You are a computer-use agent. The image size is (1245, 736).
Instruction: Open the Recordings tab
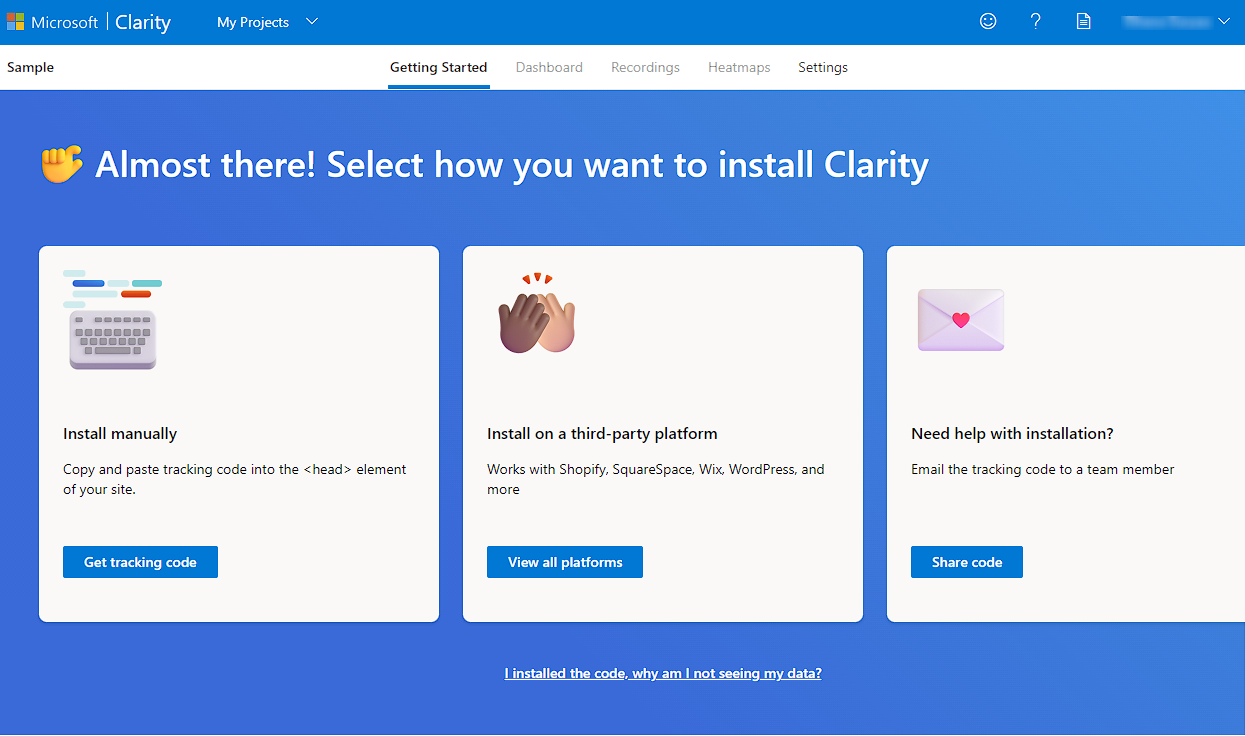[645, 68]
